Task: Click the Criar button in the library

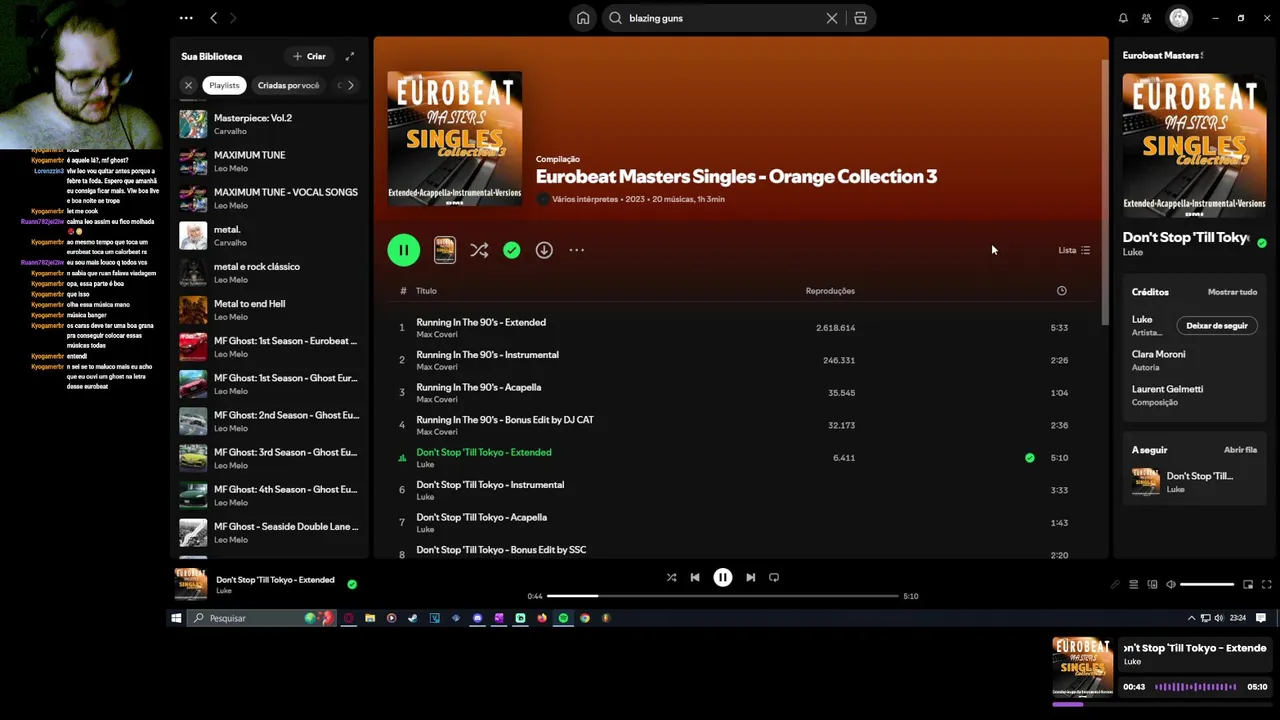Action: (309, 56)
